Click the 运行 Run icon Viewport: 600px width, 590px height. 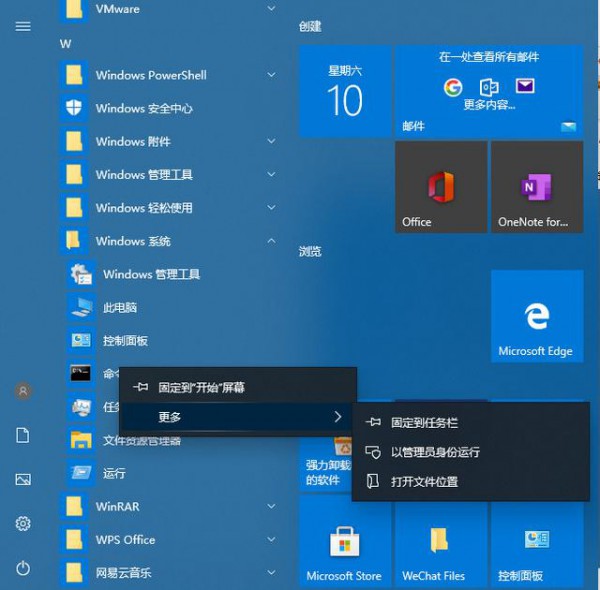click(x=81, y=473)
